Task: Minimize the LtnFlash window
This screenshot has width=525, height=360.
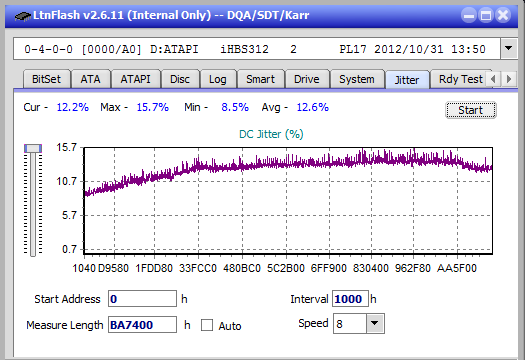Action: pyautogui.click(x=469, y=15)
